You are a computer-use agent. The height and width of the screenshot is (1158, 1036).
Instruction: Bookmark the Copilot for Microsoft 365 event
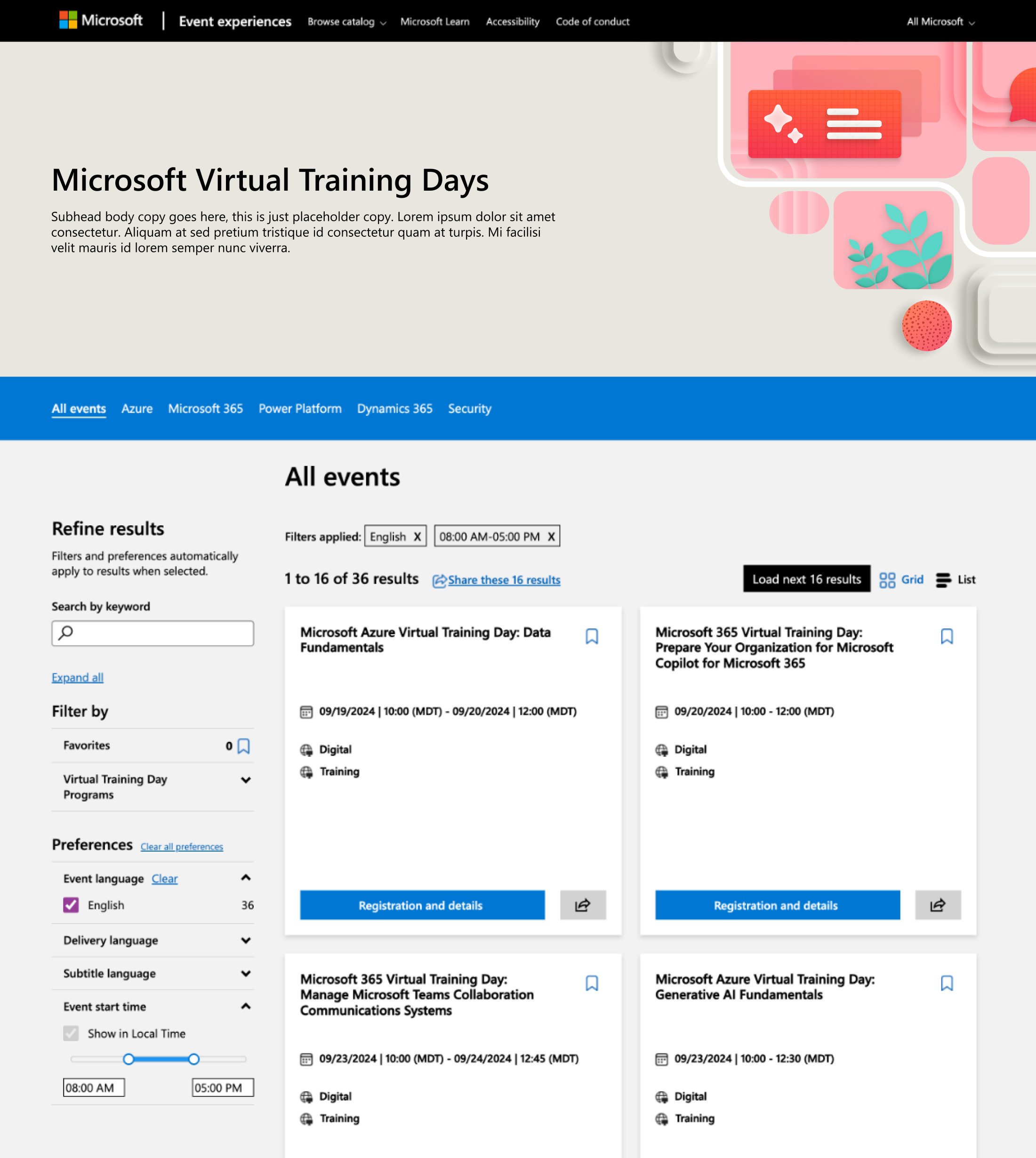pos(946,636)
